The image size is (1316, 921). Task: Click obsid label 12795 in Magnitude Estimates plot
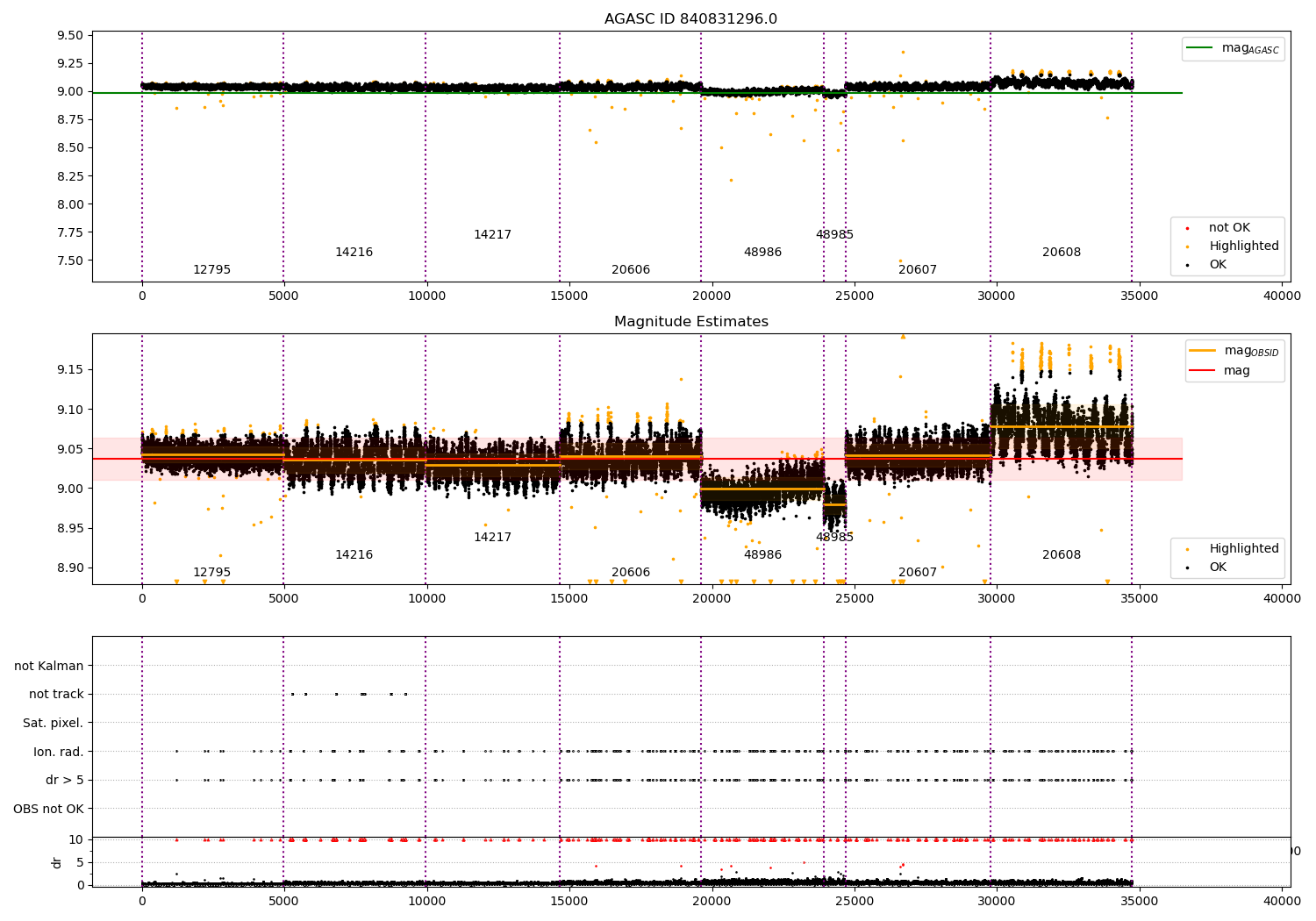pyautogui.click(x=211, y=573)
